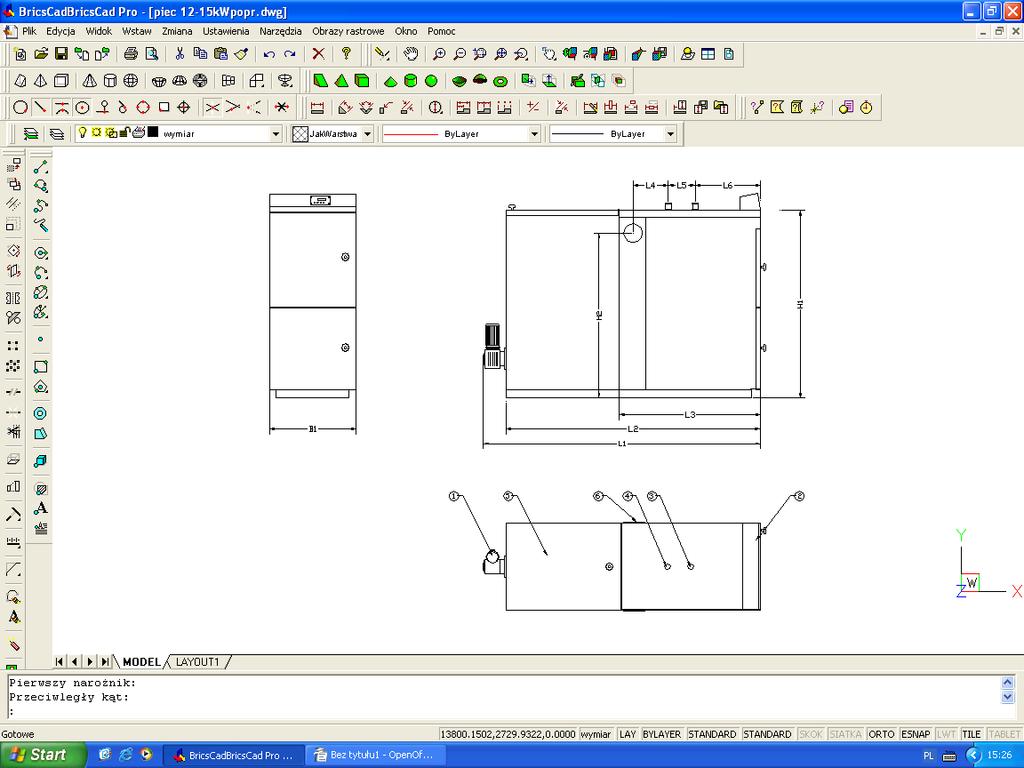Open Help with the question mark icon

346,54
